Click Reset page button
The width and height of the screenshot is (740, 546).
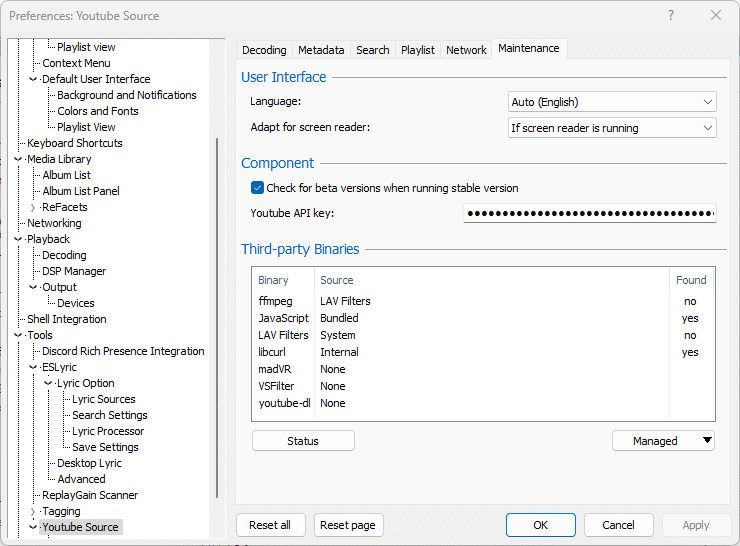(x=348, y=525)
